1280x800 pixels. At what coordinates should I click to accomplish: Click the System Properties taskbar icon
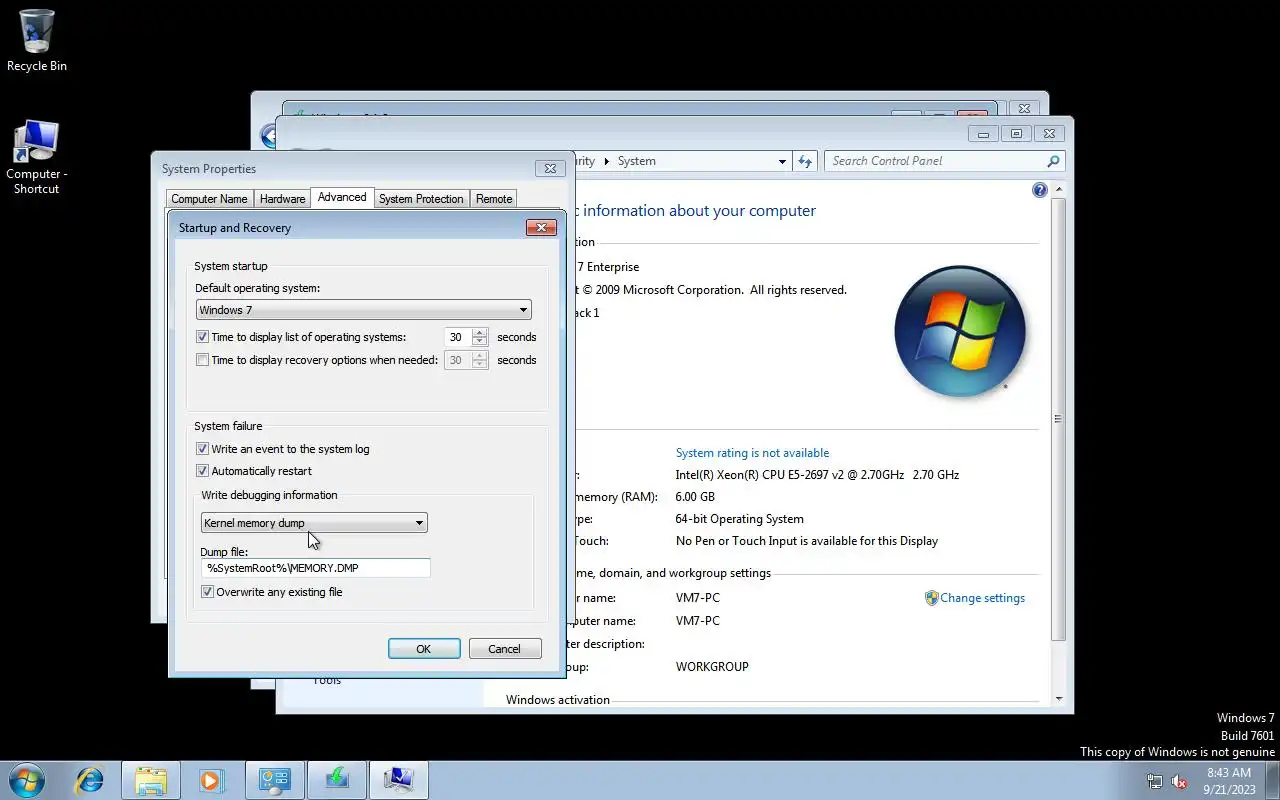[399, 779]
